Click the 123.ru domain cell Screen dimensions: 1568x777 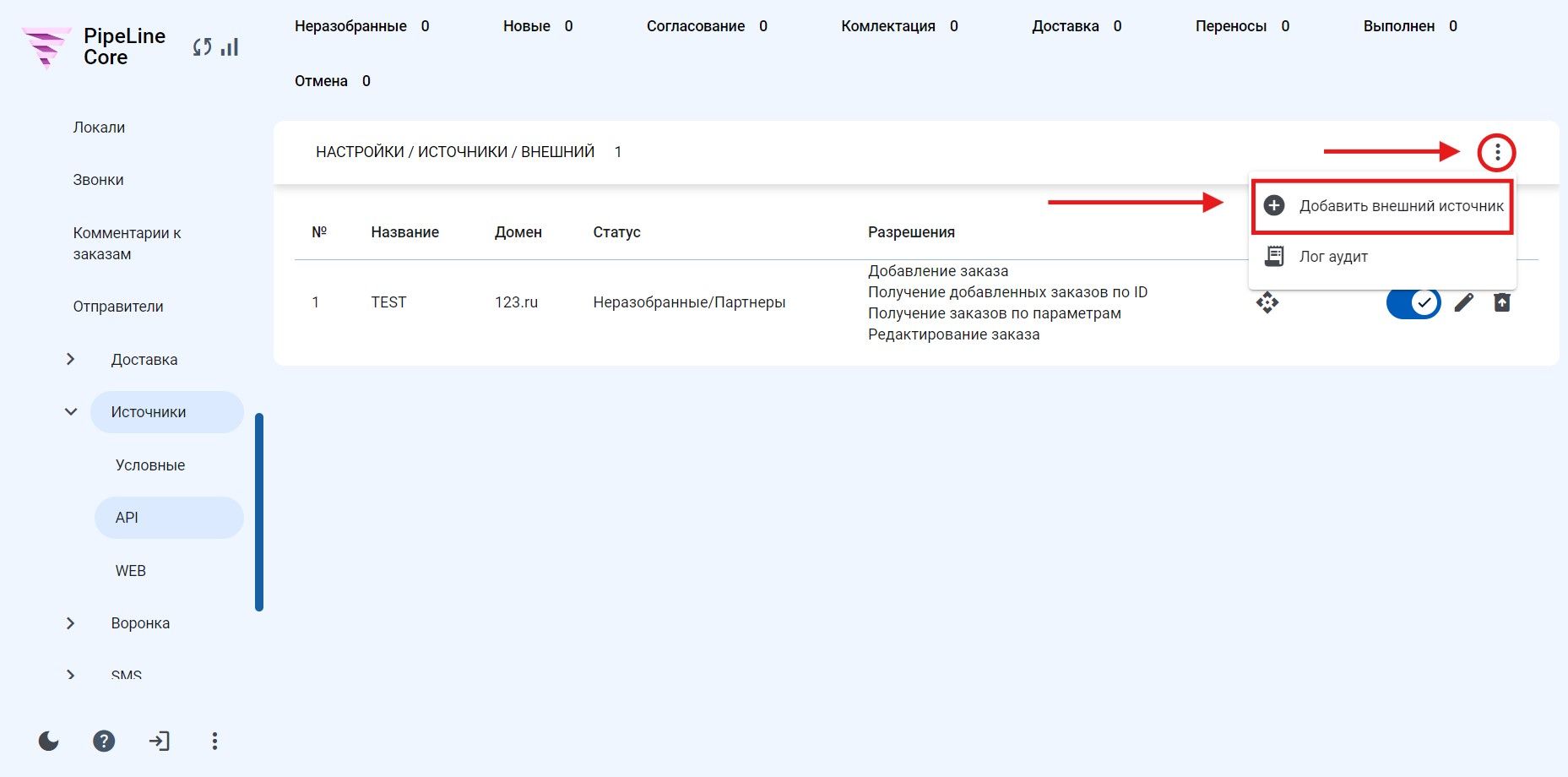(516, 302)
